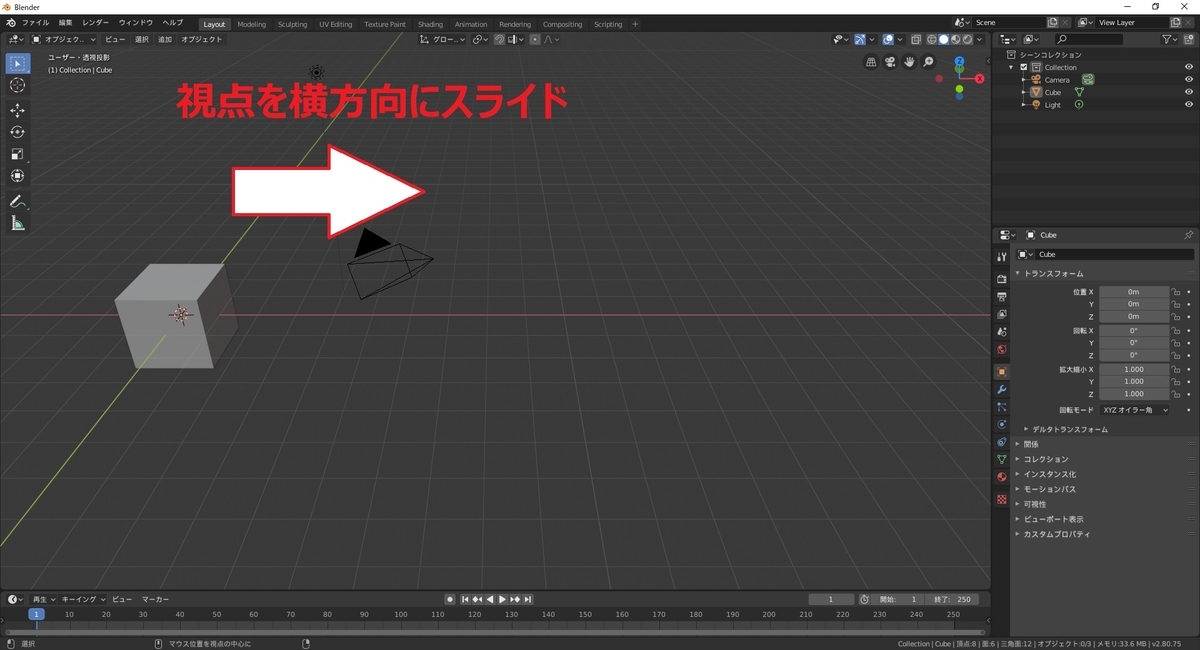Jump to the timeline end frame

(x=527, y=599)
